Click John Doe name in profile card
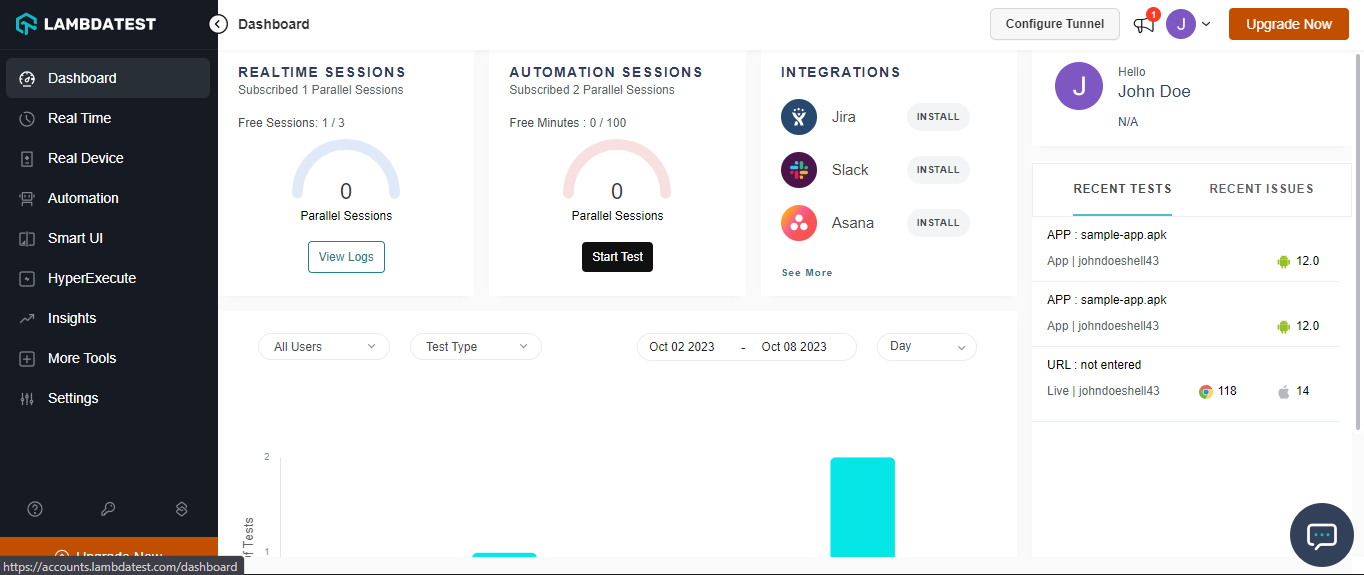 [1154, 91]
